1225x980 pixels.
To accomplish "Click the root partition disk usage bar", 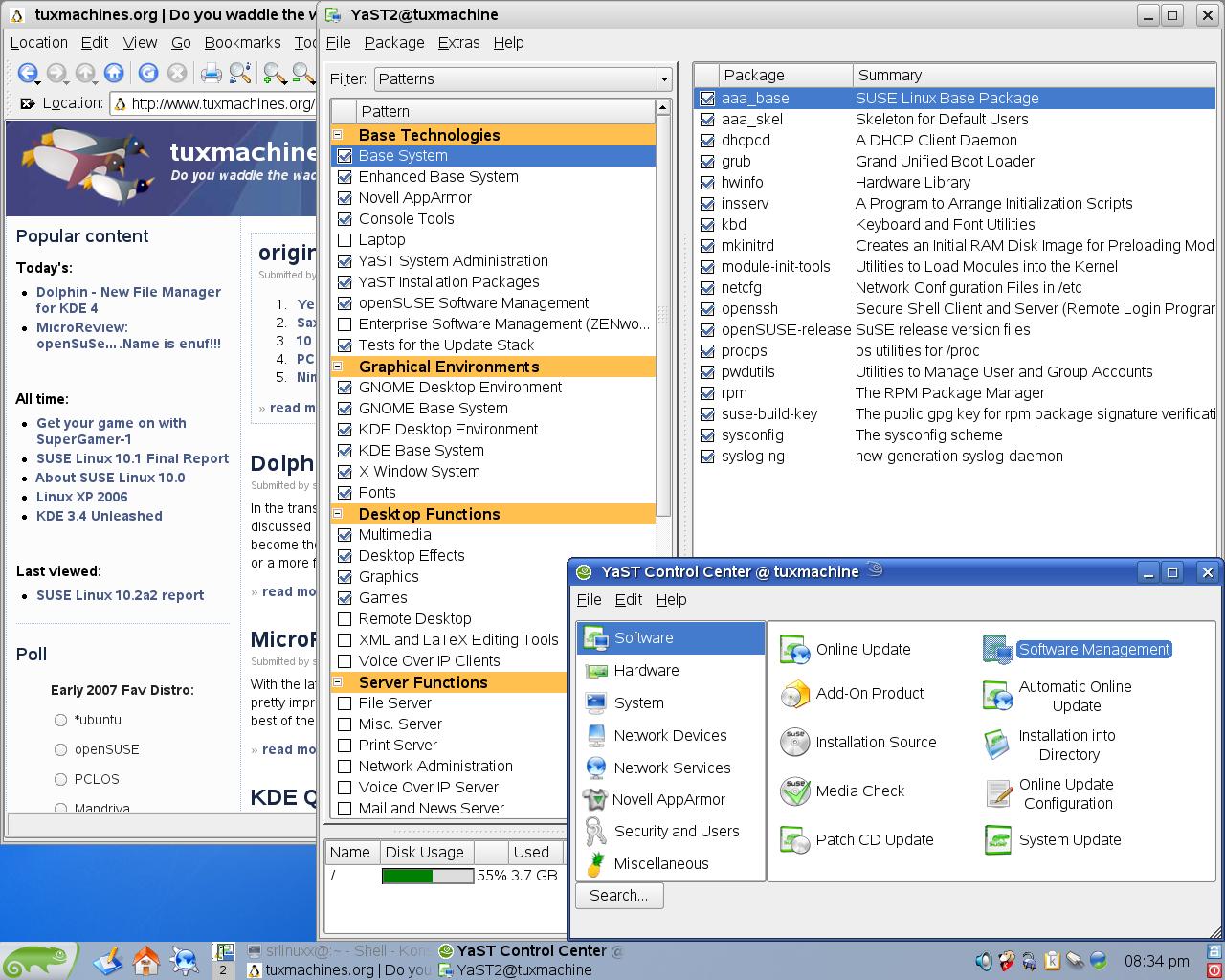I will 427,876.
